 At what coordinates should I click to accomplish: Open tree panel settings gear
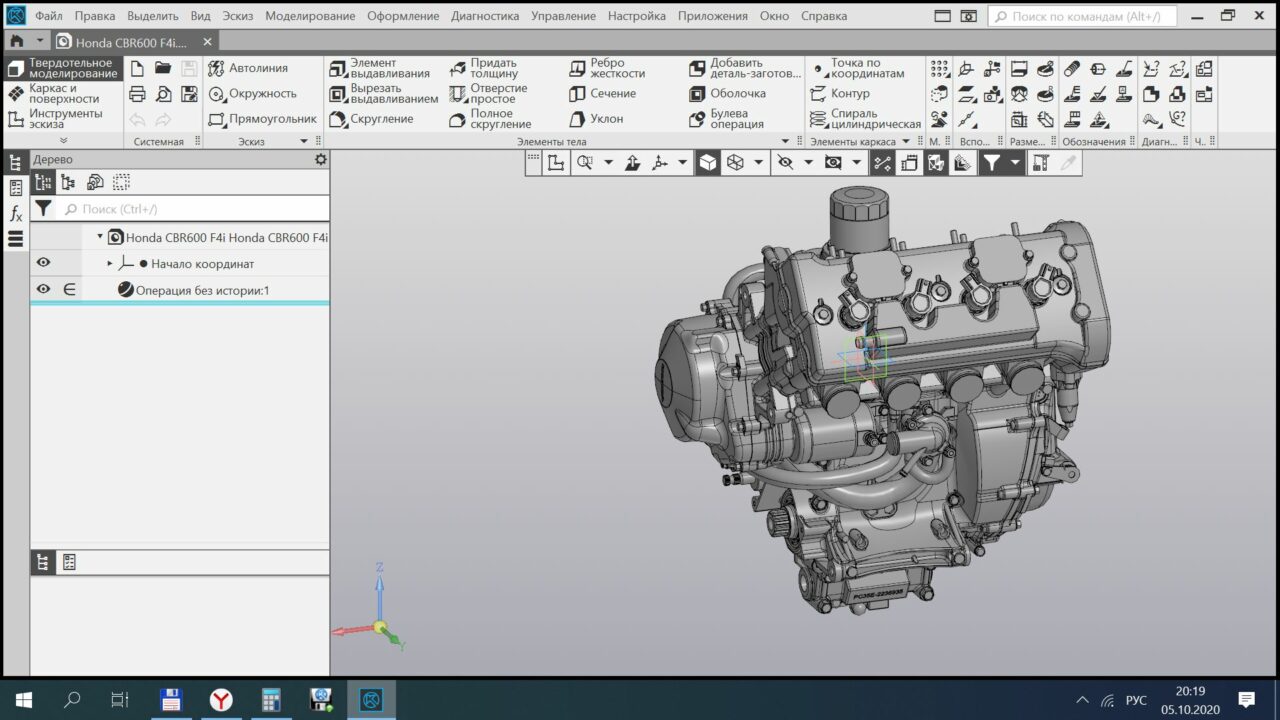pyautogui.click(x=320, y=159)
